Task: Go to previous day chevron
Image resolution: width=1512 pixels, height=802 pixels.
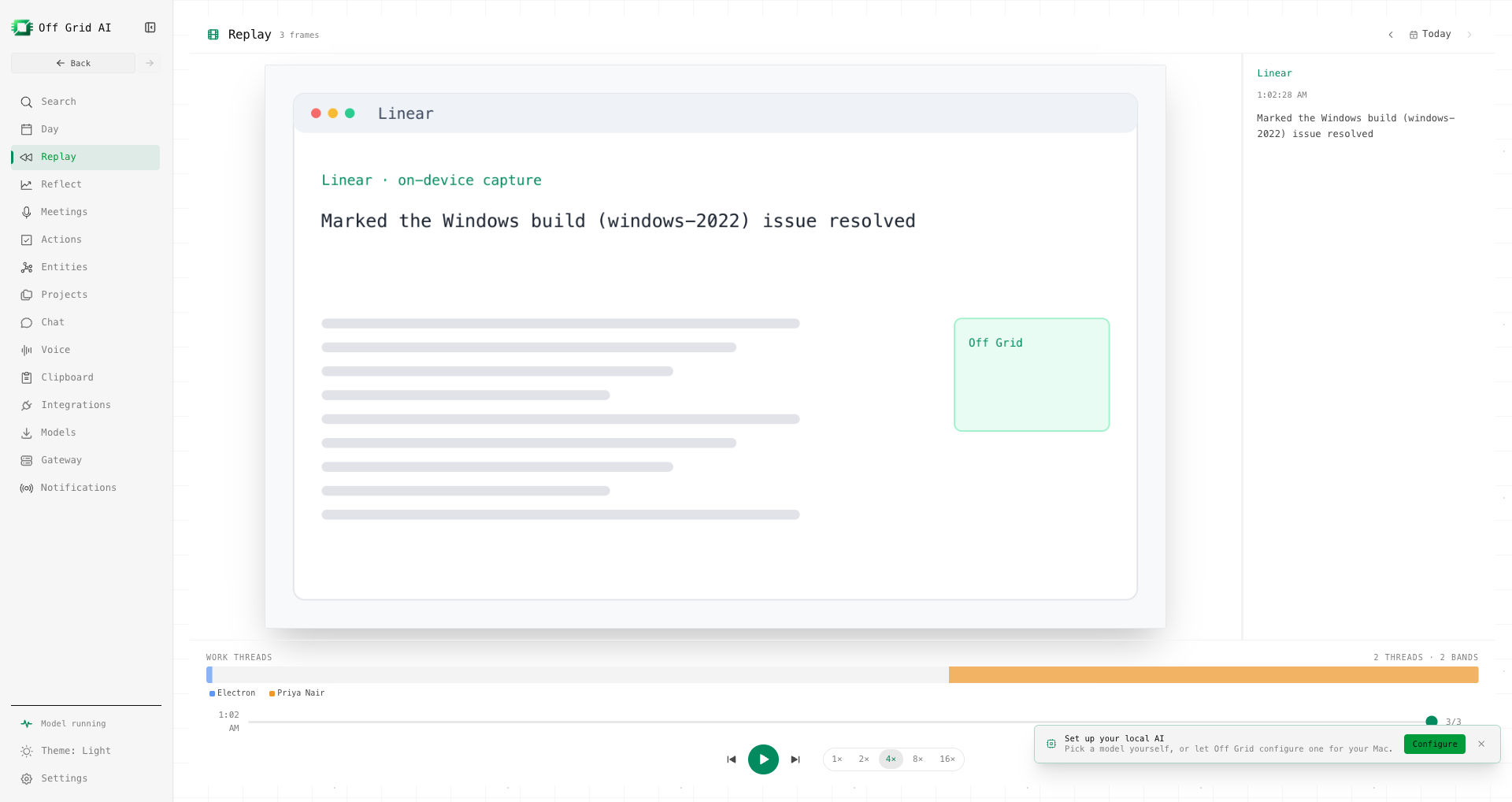Action: (1391, 35)
